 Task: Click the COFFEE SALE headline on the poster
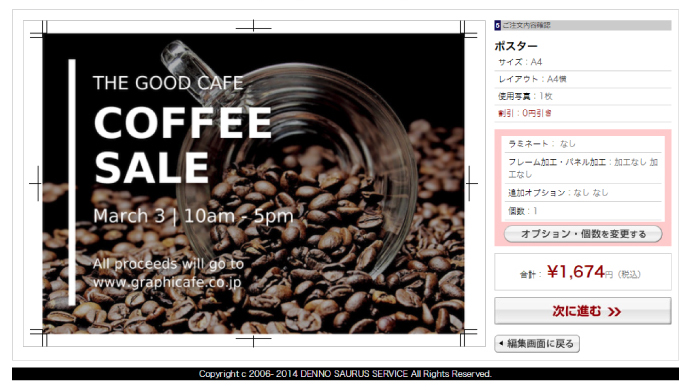click(183, 145)
